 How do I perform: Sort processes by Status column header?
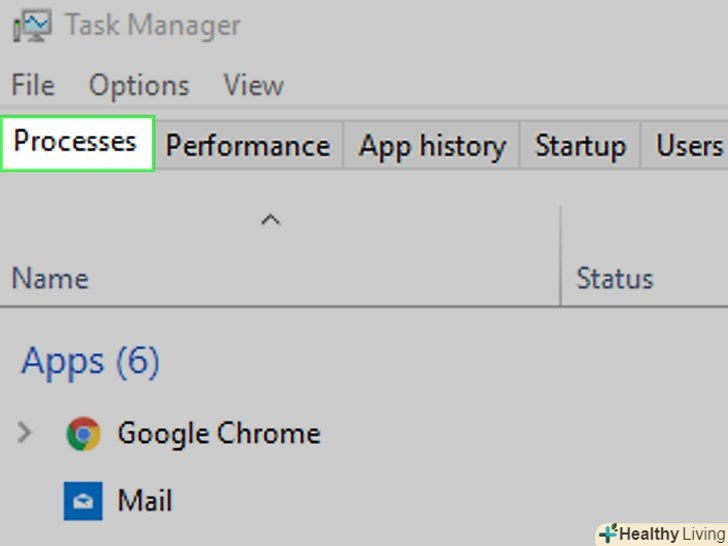(614, 278)
